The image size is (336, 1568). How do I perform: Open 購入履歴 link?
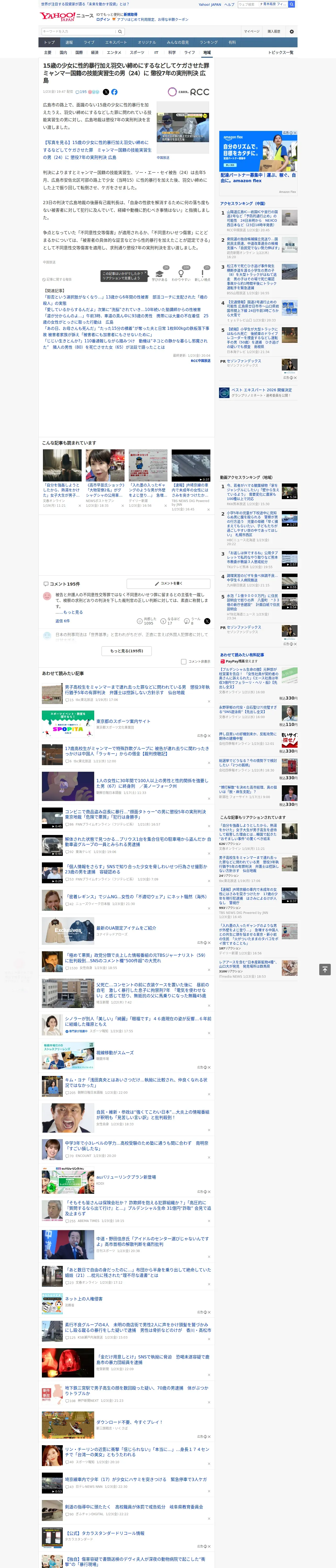click(x=274, y=31)
